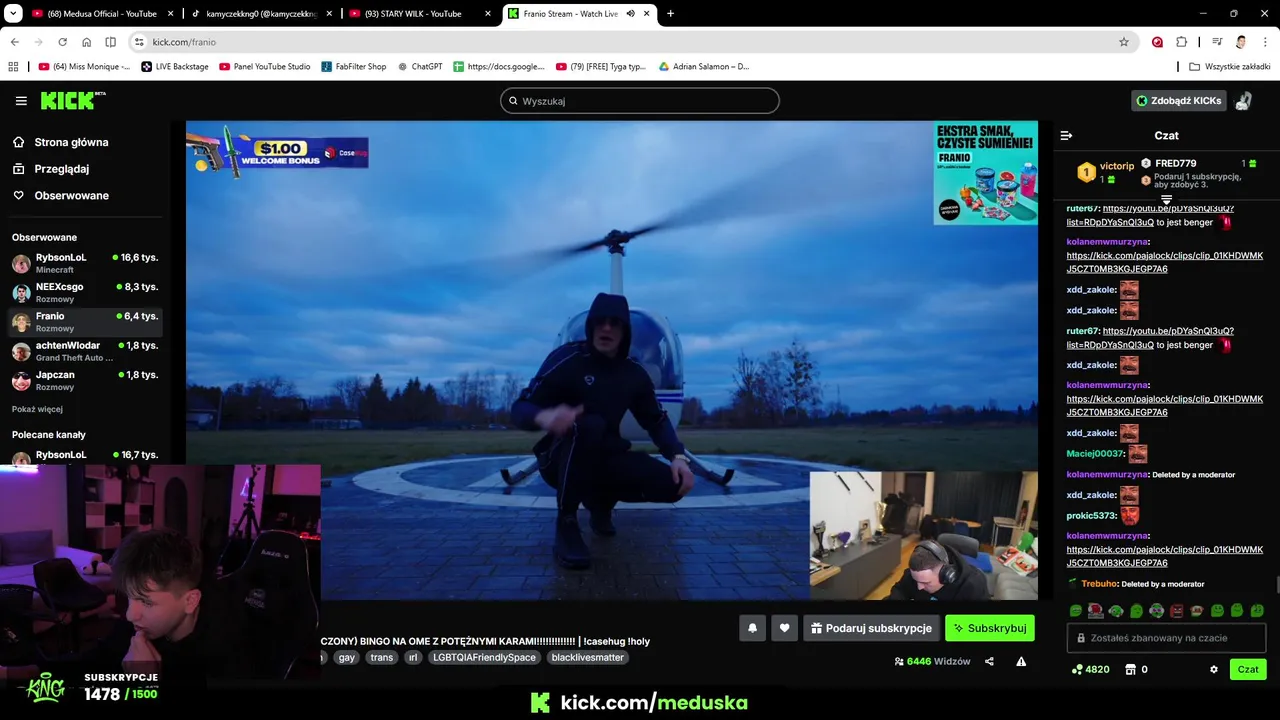Screen dimensions: 1280x720
Task: Open RybsonLoL channel in followed list
Action: (x=85, y=263)
